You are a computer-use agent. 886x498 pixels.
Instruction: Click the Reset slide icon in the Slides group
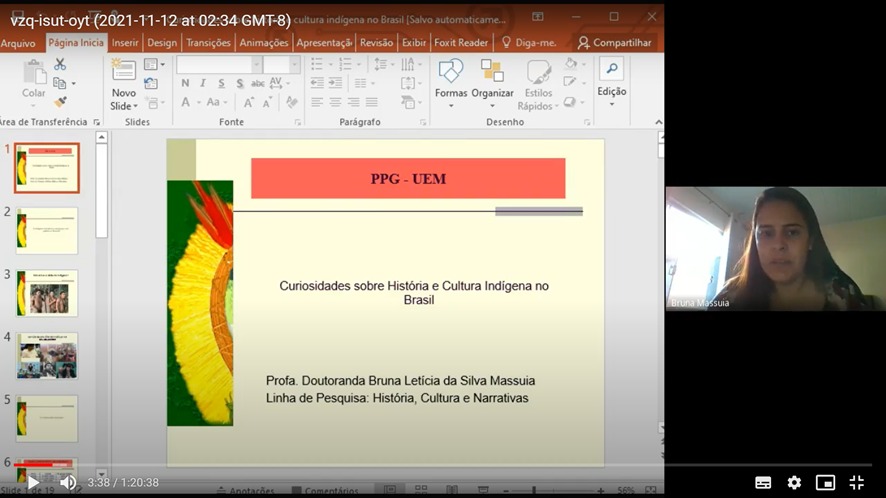pyautogui.click(x=151, y=84)
